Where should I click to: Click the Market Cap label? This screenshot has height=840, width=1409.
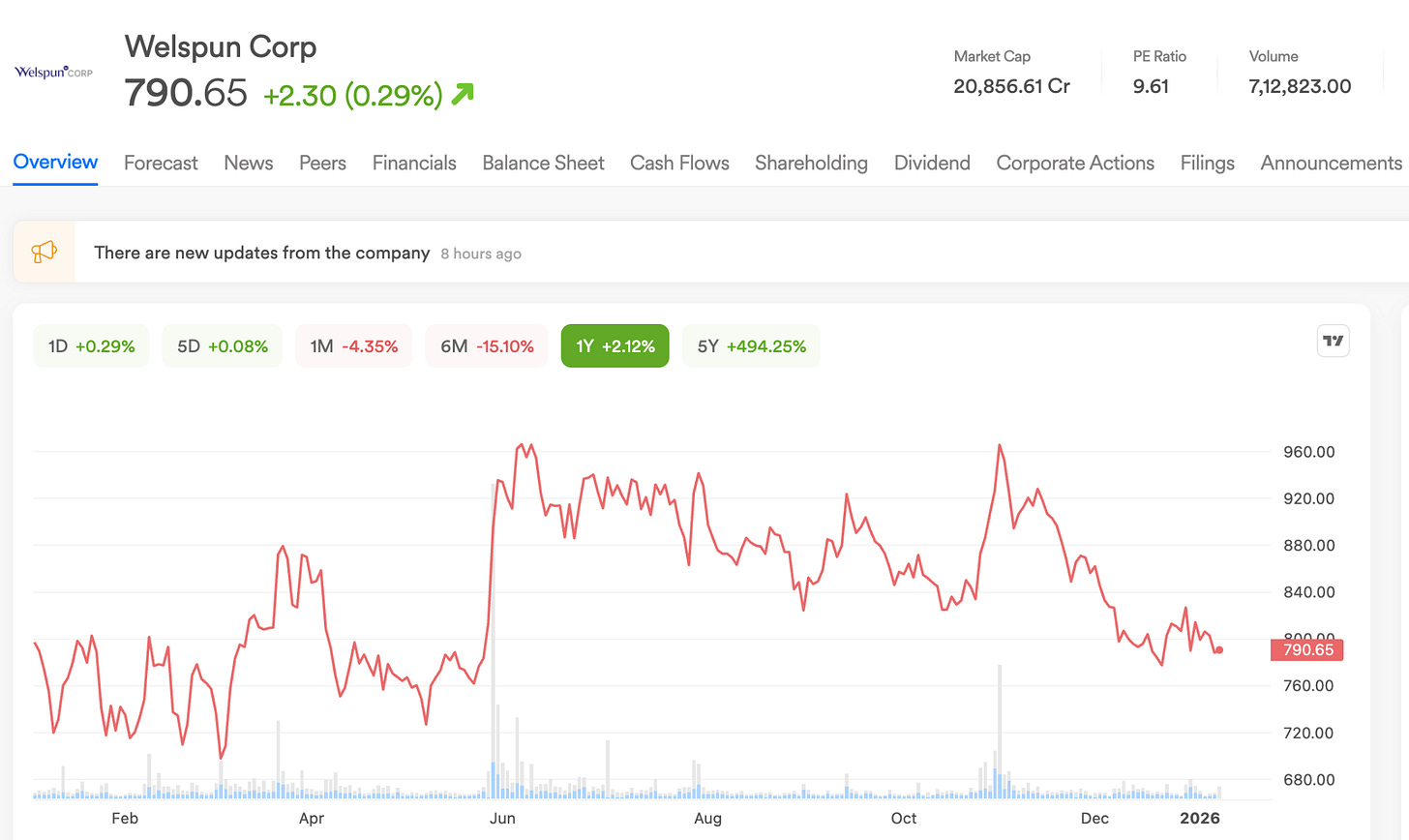point(992,56)
